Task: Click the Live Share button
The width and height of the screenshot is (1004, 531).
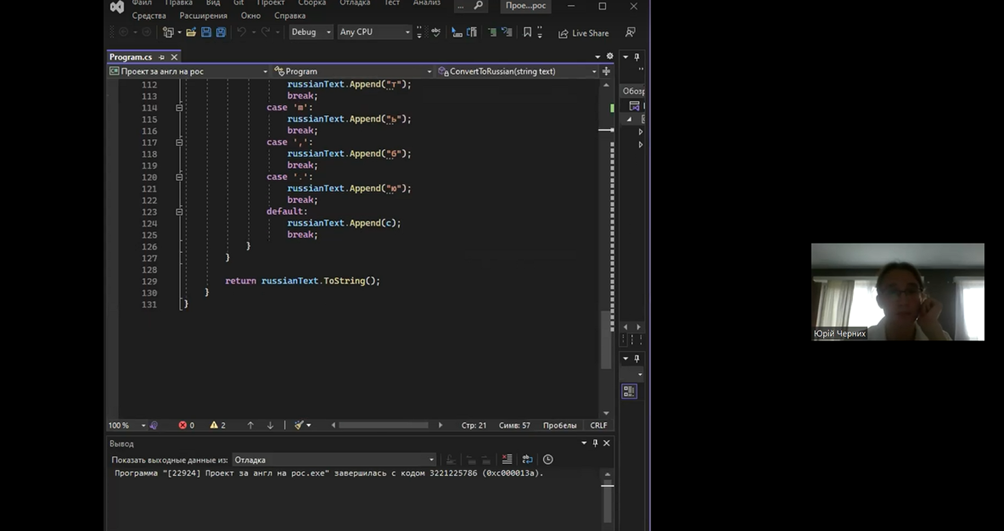Action: click(x=583, y=33)
